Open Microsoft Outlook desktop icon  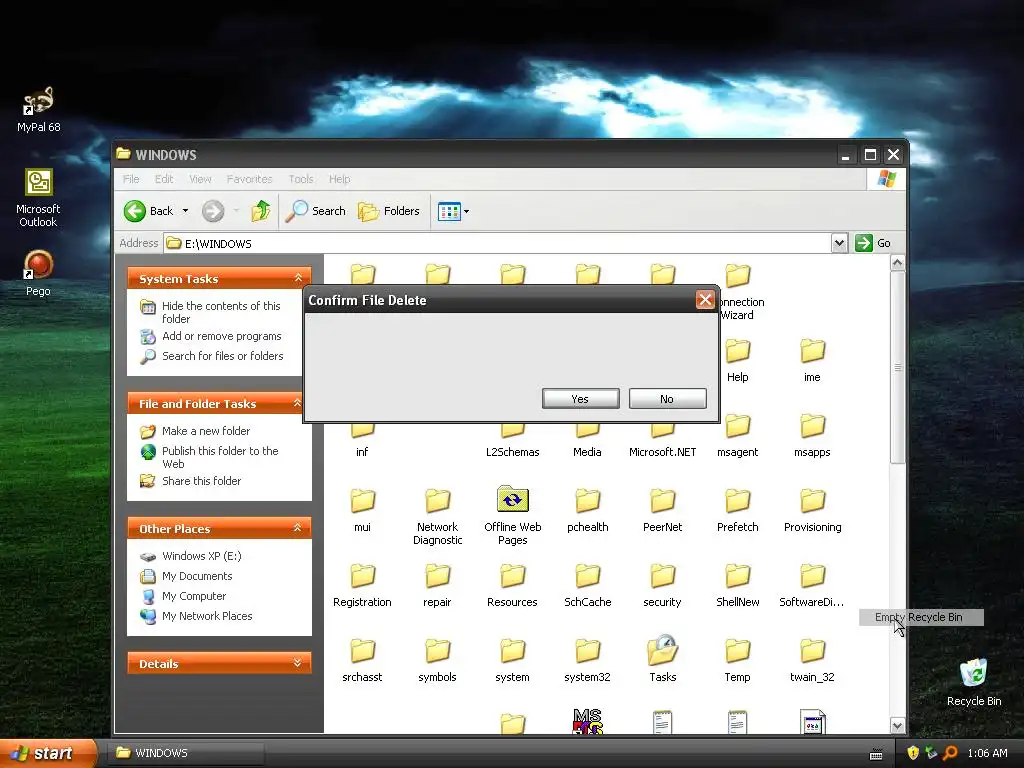39,198
